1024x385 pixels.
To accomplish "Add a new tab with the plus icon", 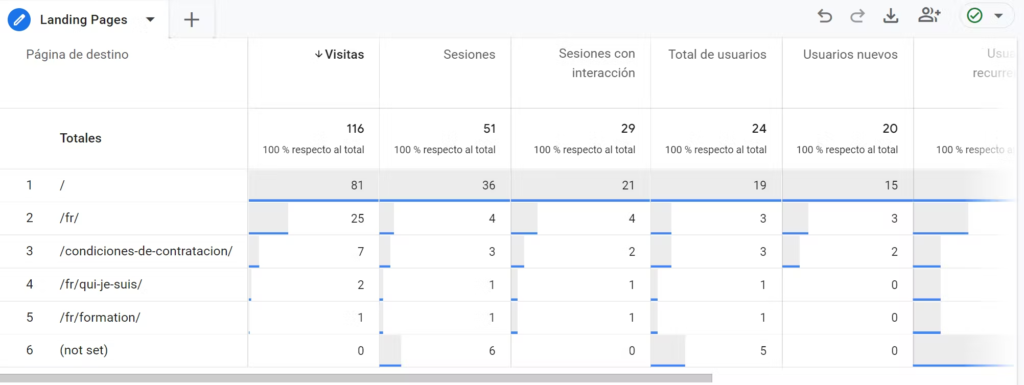I will click(x=191, y=20).
